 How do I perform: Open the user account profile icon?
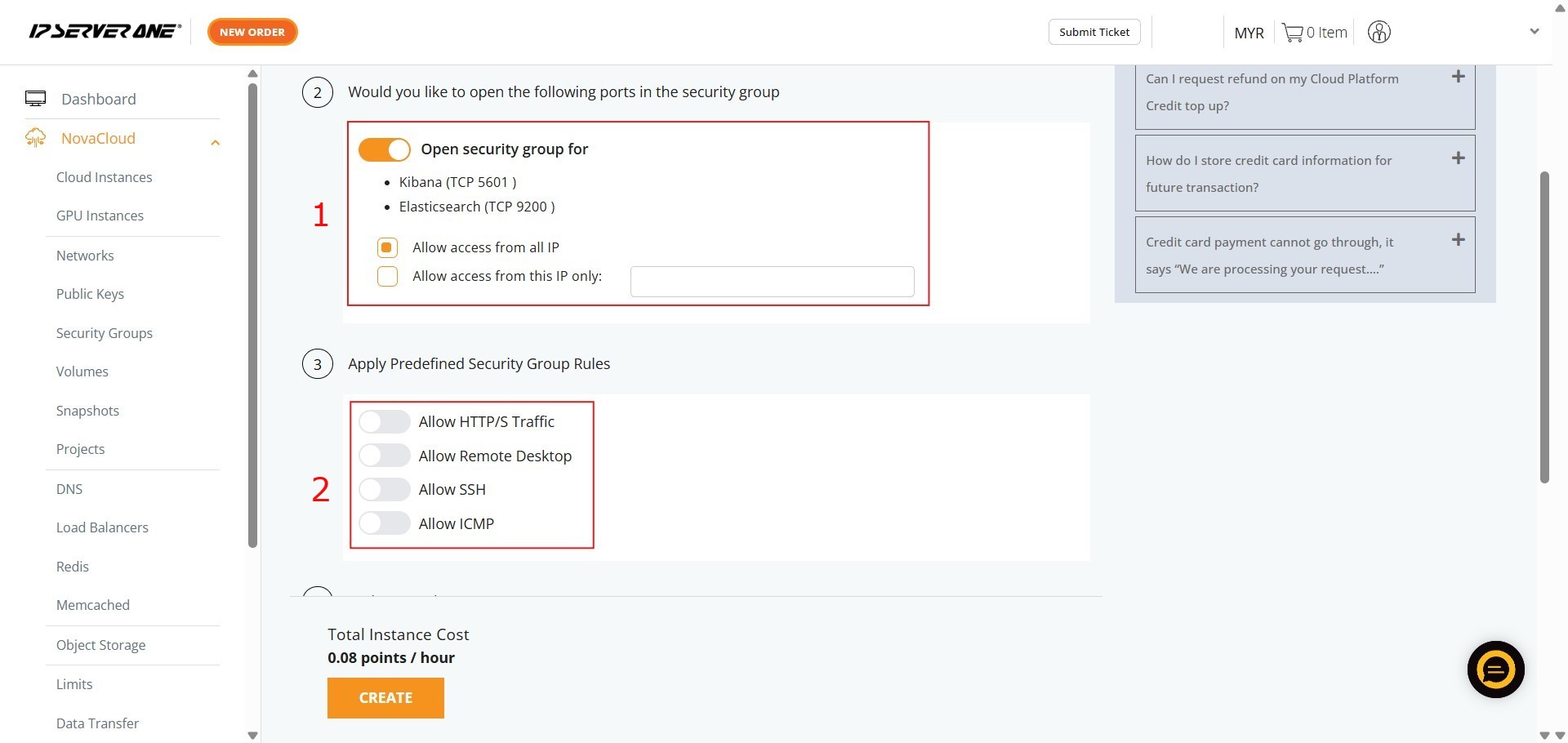[x=1379, y=33]
